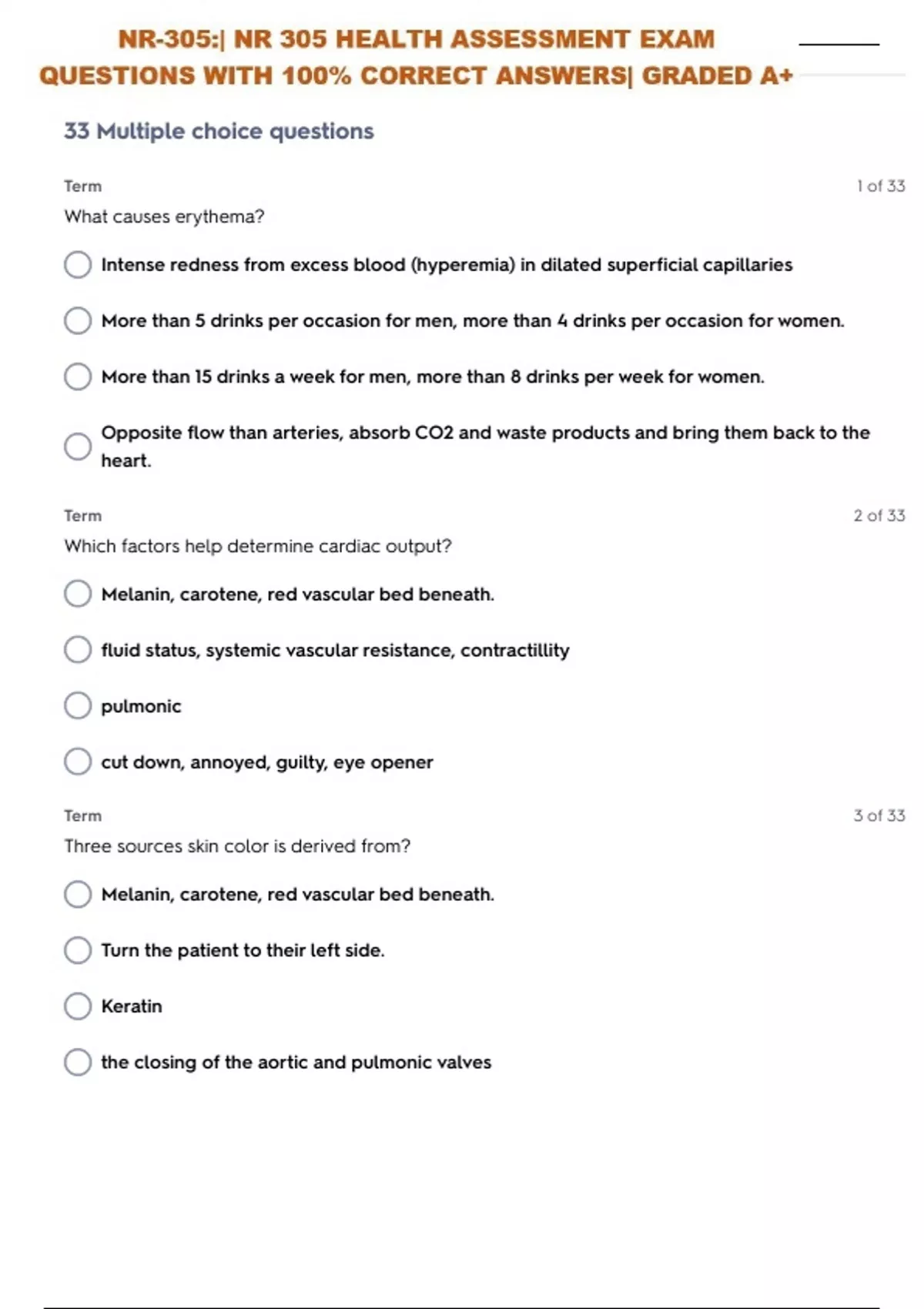924x1309 pixels.
Task: Click the '1 of 33' question counter
Action: tap(880, 186)
